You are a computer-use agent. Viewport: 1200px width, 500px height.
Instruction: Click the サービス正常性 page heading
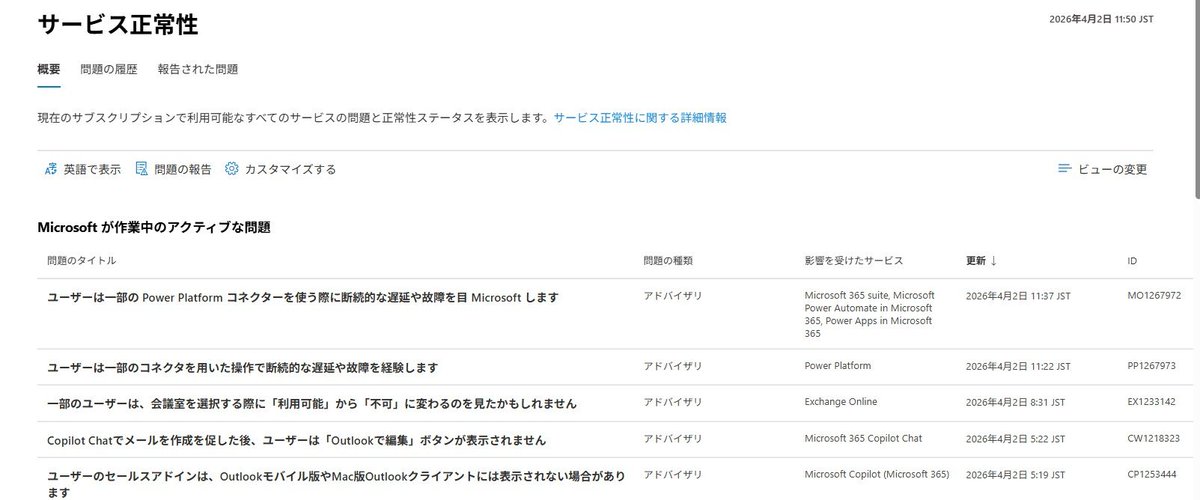pos(117,25)
